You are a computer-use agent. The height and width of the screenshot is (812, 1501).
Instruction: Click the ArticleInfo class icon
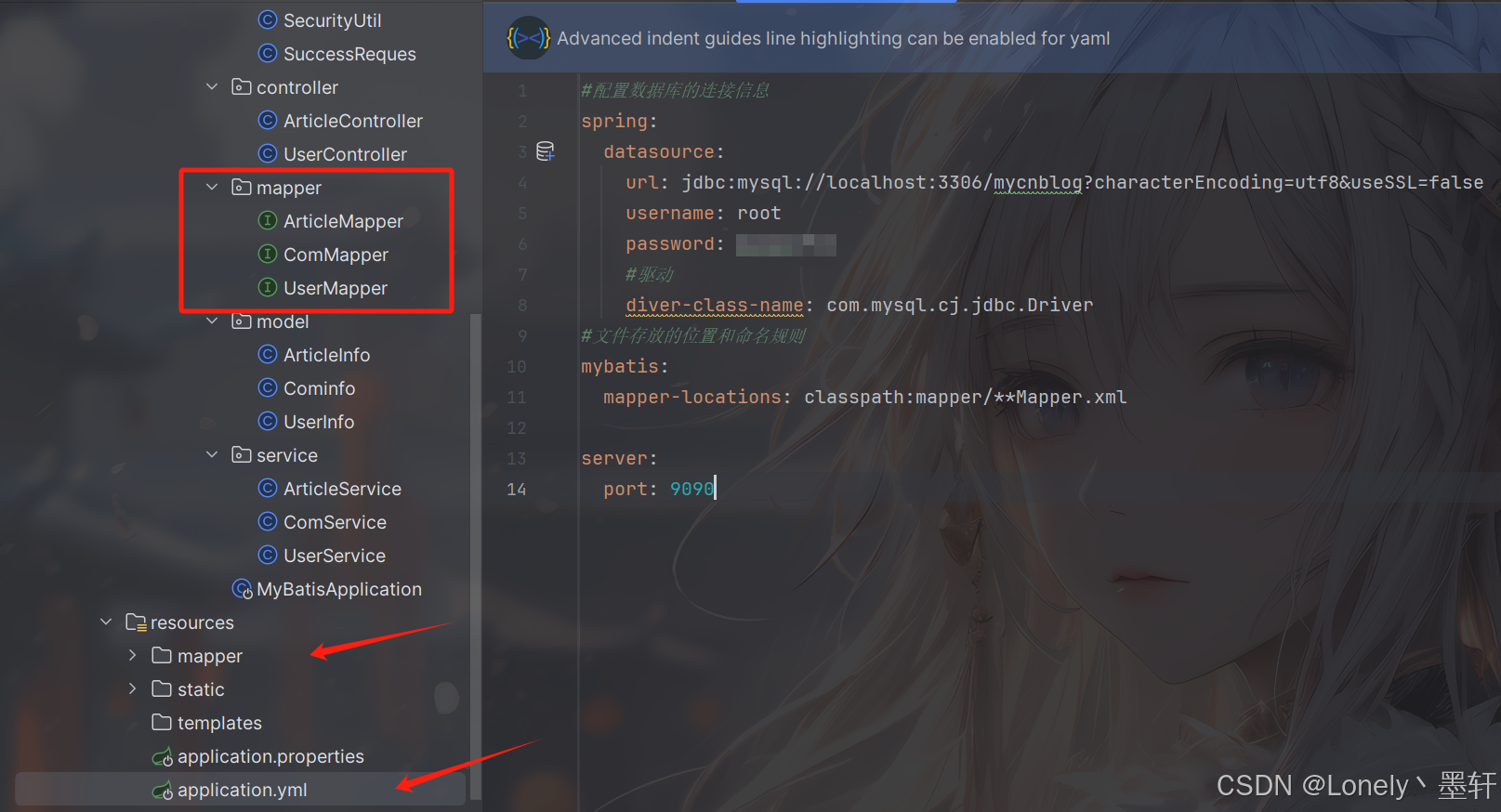[x=268, y=354]
